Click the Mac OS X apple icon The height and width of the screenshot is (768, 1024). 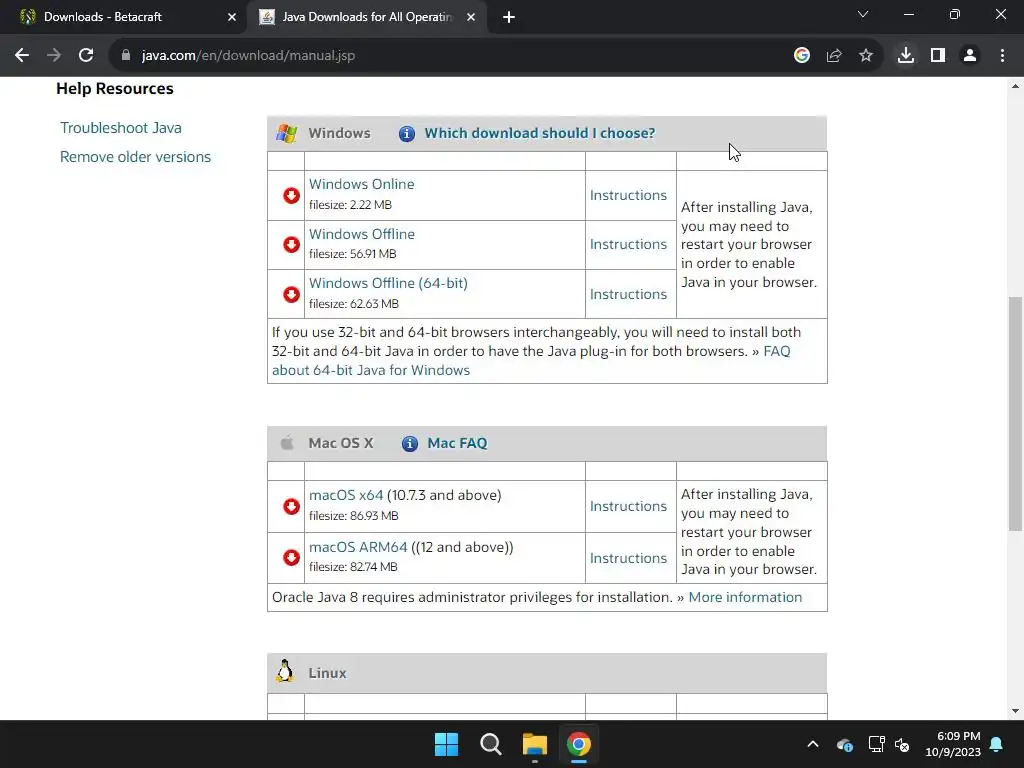tap(287, 443)
